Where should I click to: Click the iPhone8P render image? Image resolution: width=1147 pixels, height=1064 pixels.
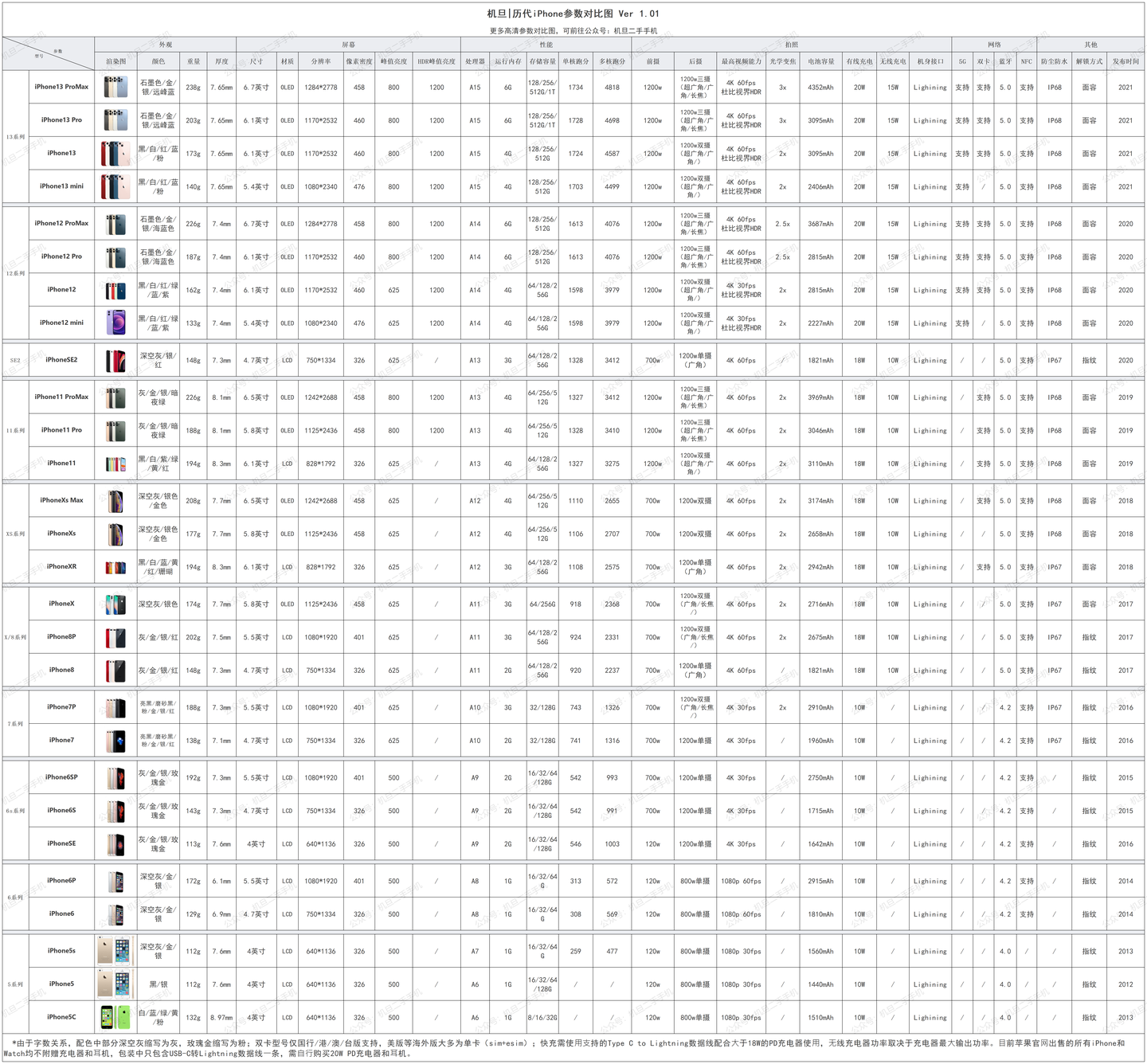coord(115,637)
